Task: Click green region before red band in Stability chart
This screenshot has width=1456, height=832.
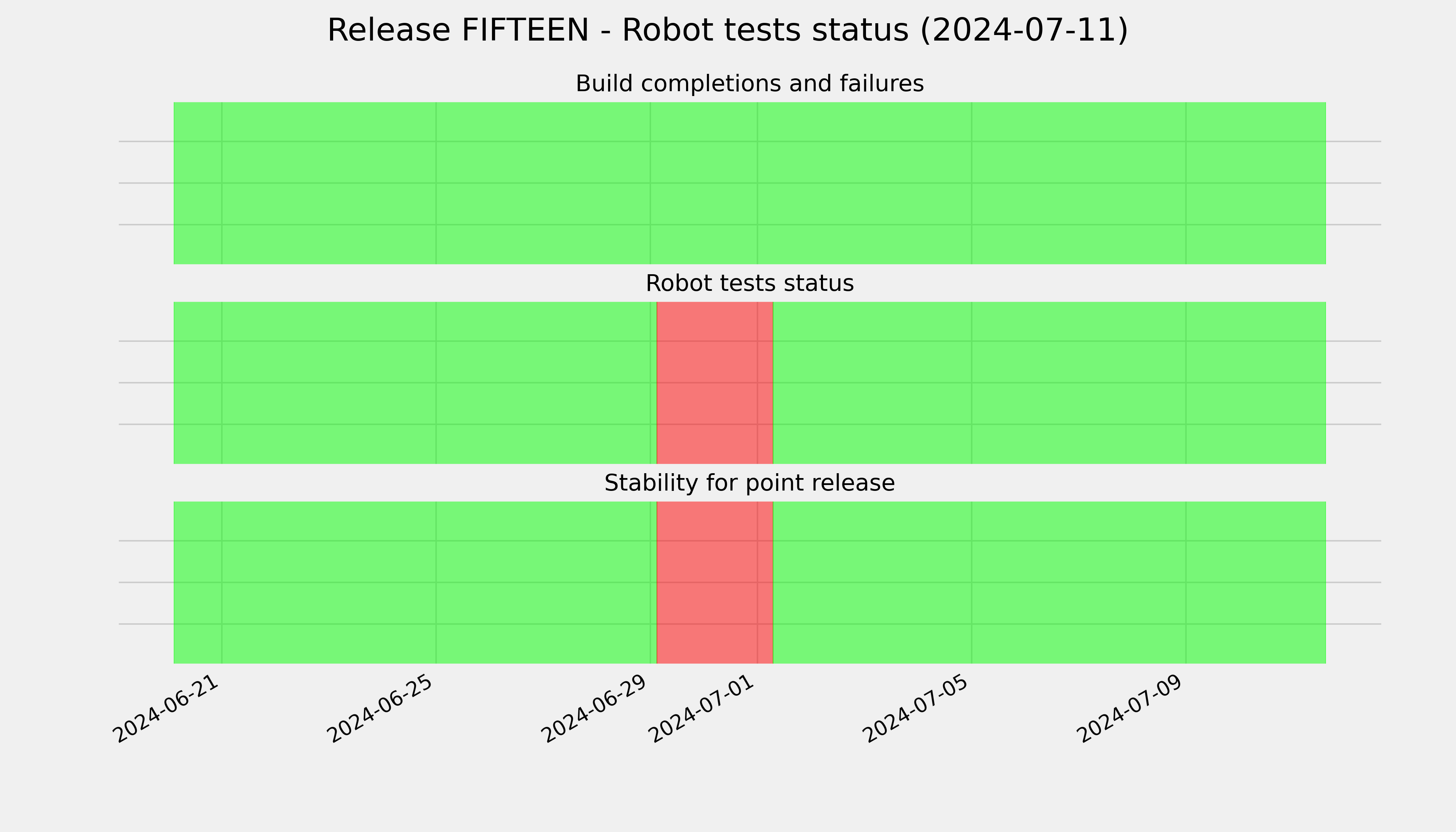Action: click(x=415, y=582)
